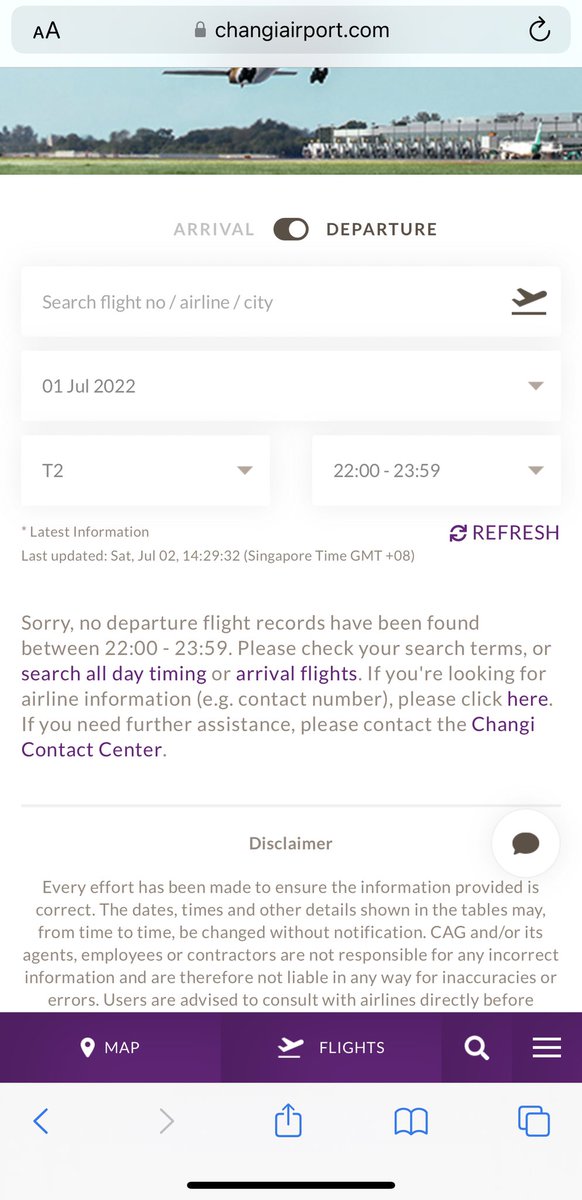Viewport: 582px width, 1200px height.
Task: Switch to the FLIGHTS tab
Action: coord(331,1047)
